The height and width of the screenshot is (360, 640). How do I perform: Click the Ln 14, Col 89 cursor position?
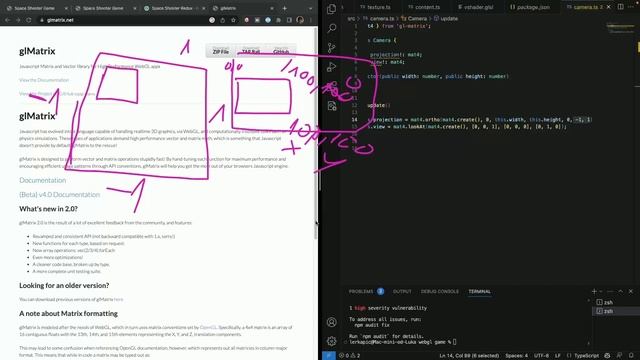(x=469, y=356)
